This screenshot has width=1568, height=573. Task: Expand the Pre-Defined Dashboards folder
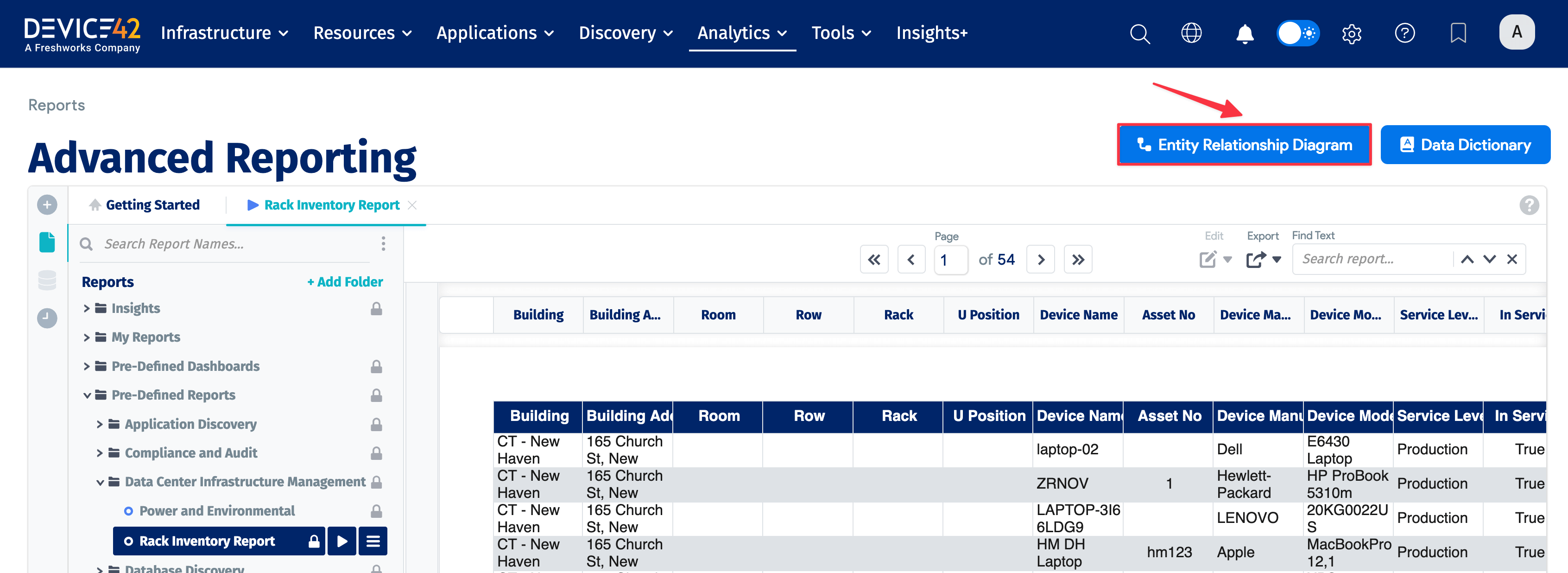pos(86,367)
